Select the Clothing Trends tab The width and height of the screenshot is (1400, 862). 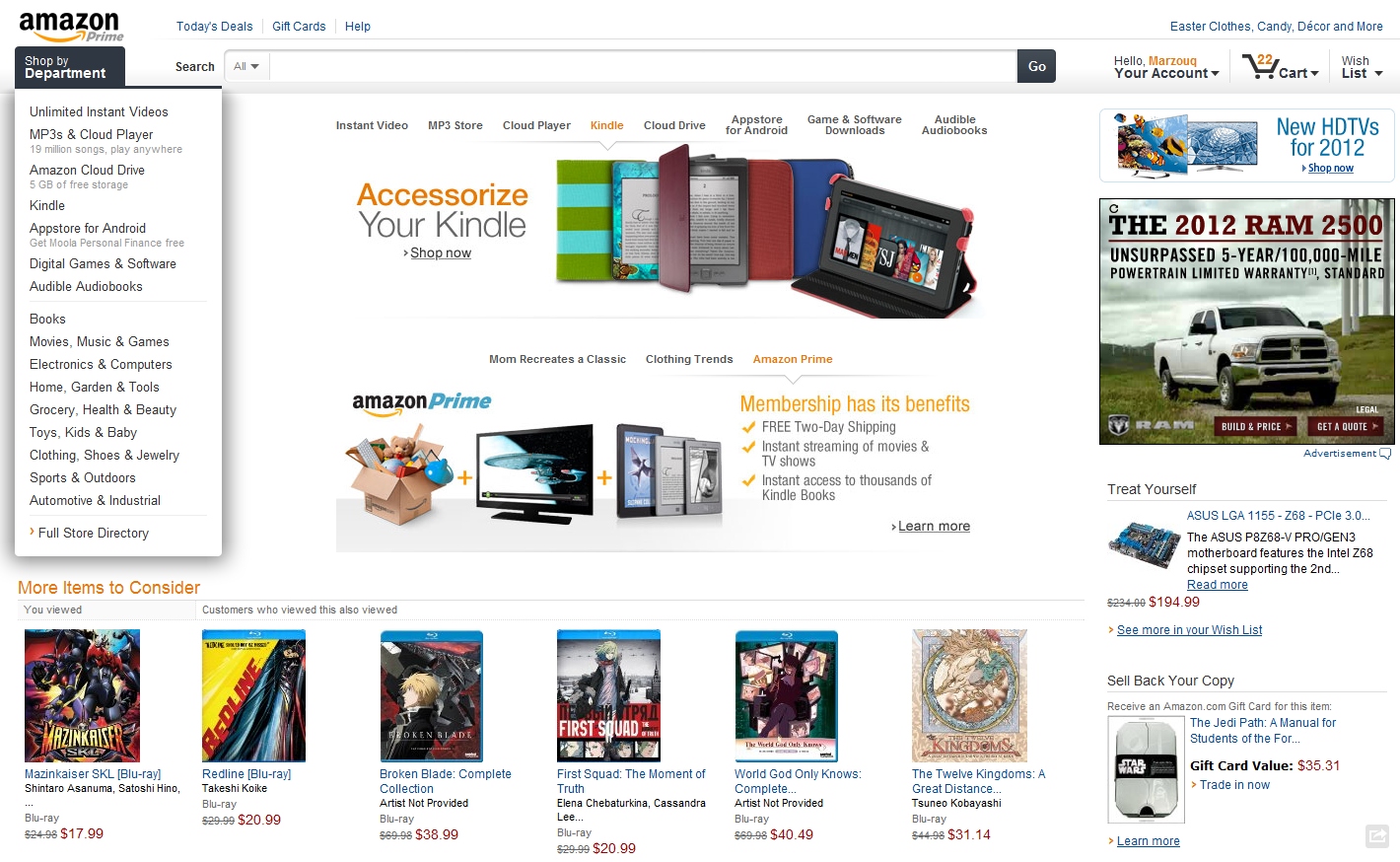click(x=689, y=359)
